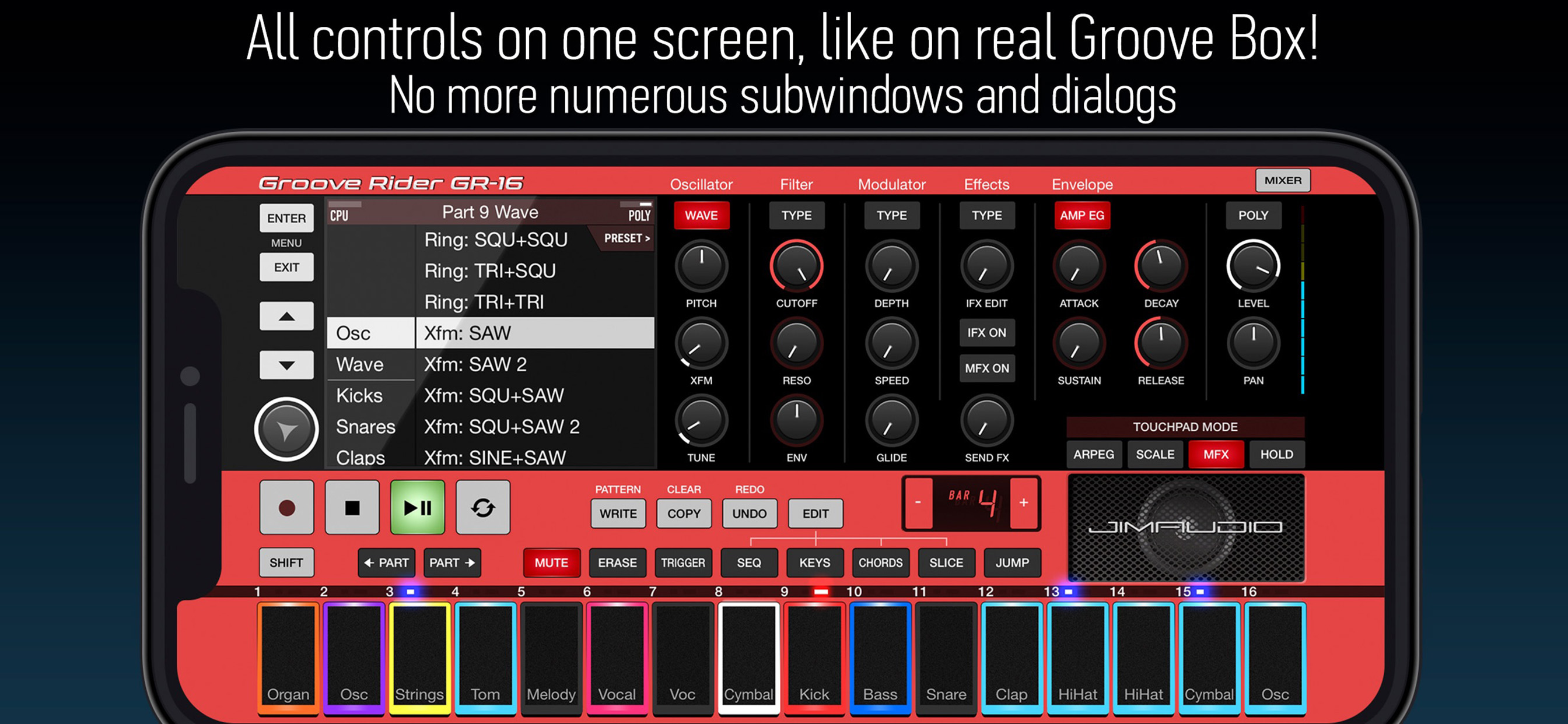Choose Ring: TRI+SQU waveform
Viewport: 1568px width, 724px height.
click(x=535, y=270)
